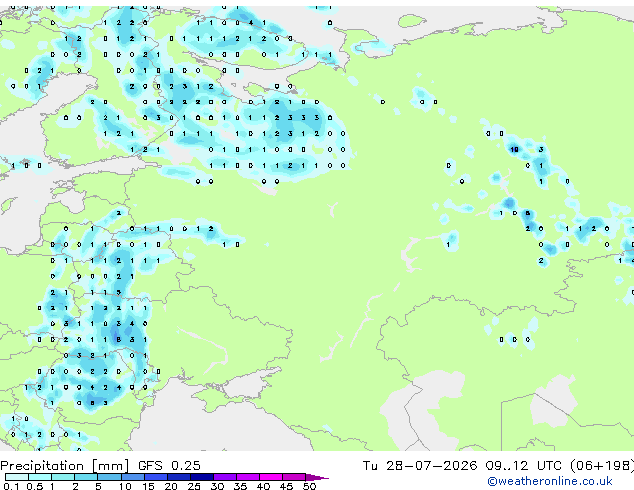Click the above-50 mm arrow tip of legend
Viewport: 634px width, 490px height.
tap(317, 478)
